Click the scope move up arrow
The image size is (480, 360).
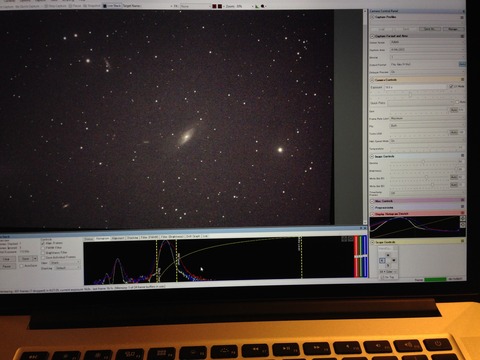[x=388, y=255]
